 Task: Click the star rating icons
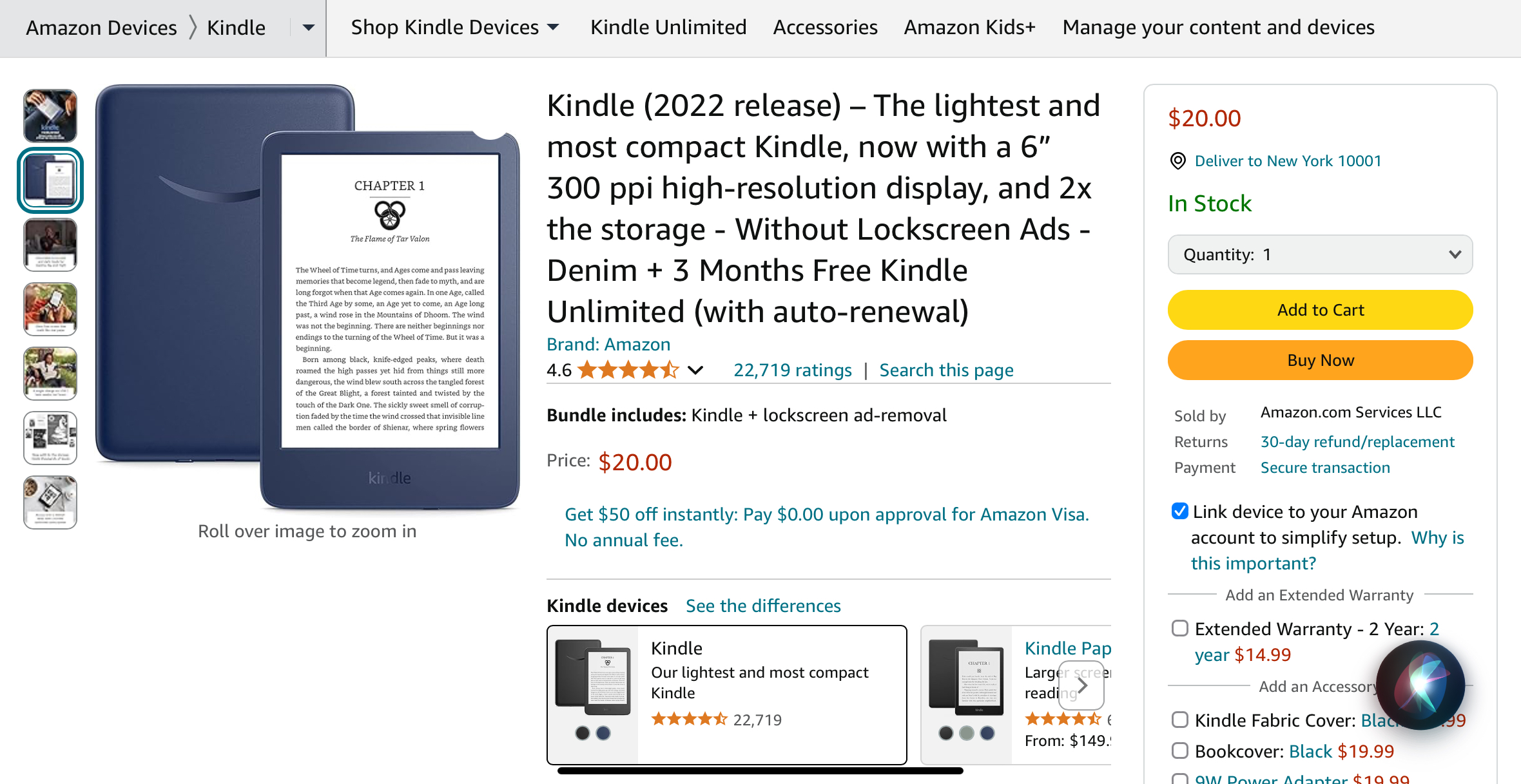coord(628,370)
